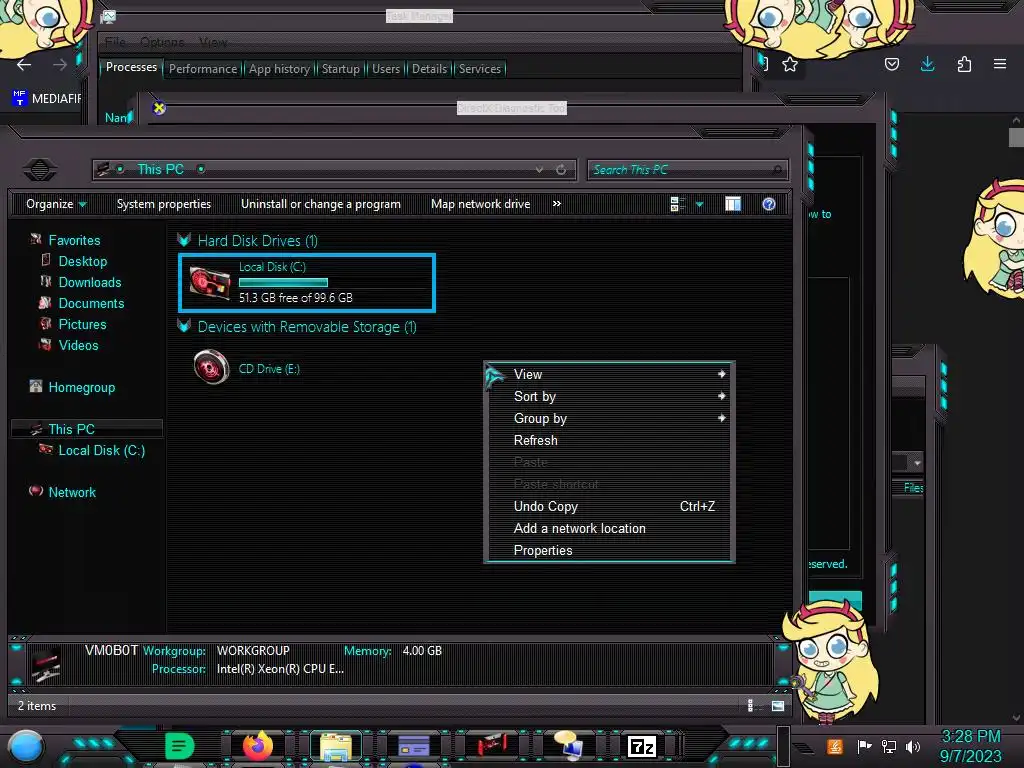Open App history tab in Task Manager
The height and width of the screenshot is (768, 1024).
[x=279, y=69]
